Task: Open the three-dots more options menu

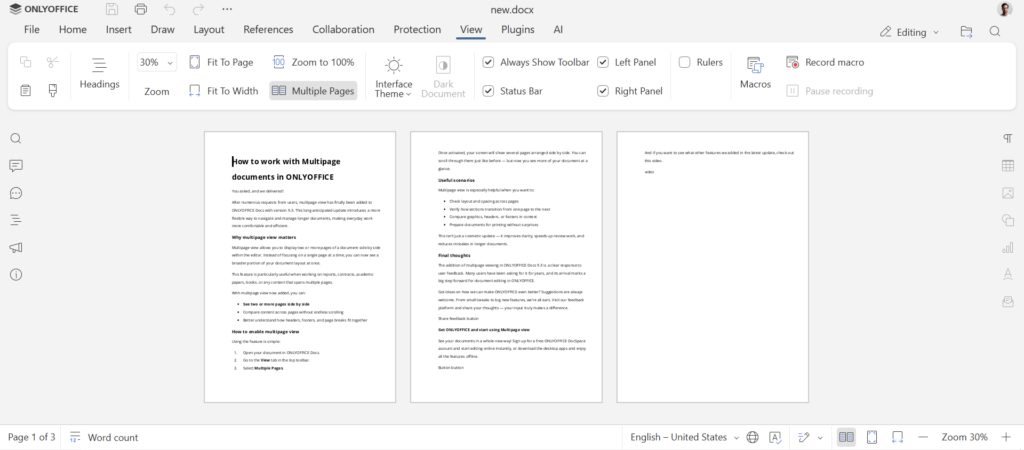Action: pos(227,9)
